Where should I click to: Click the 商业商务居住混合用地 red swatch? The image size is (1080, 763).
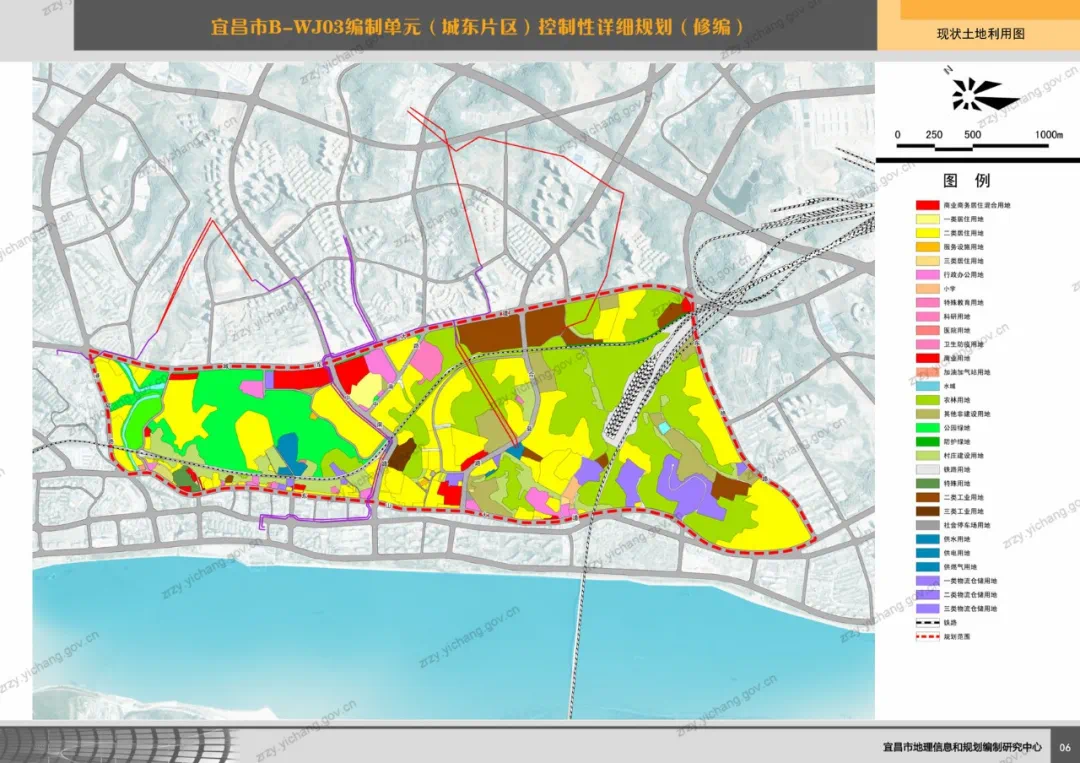tap(928, 205)
